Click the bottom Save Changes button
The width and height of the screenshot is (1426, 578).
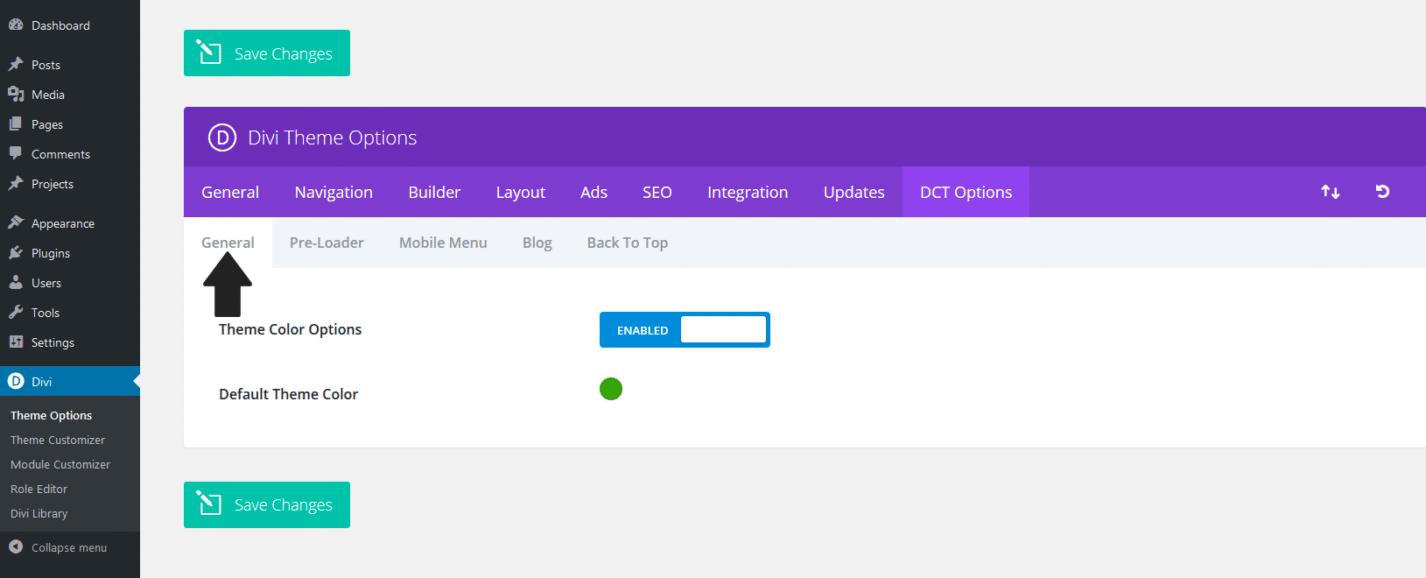[x=267, y=505]
